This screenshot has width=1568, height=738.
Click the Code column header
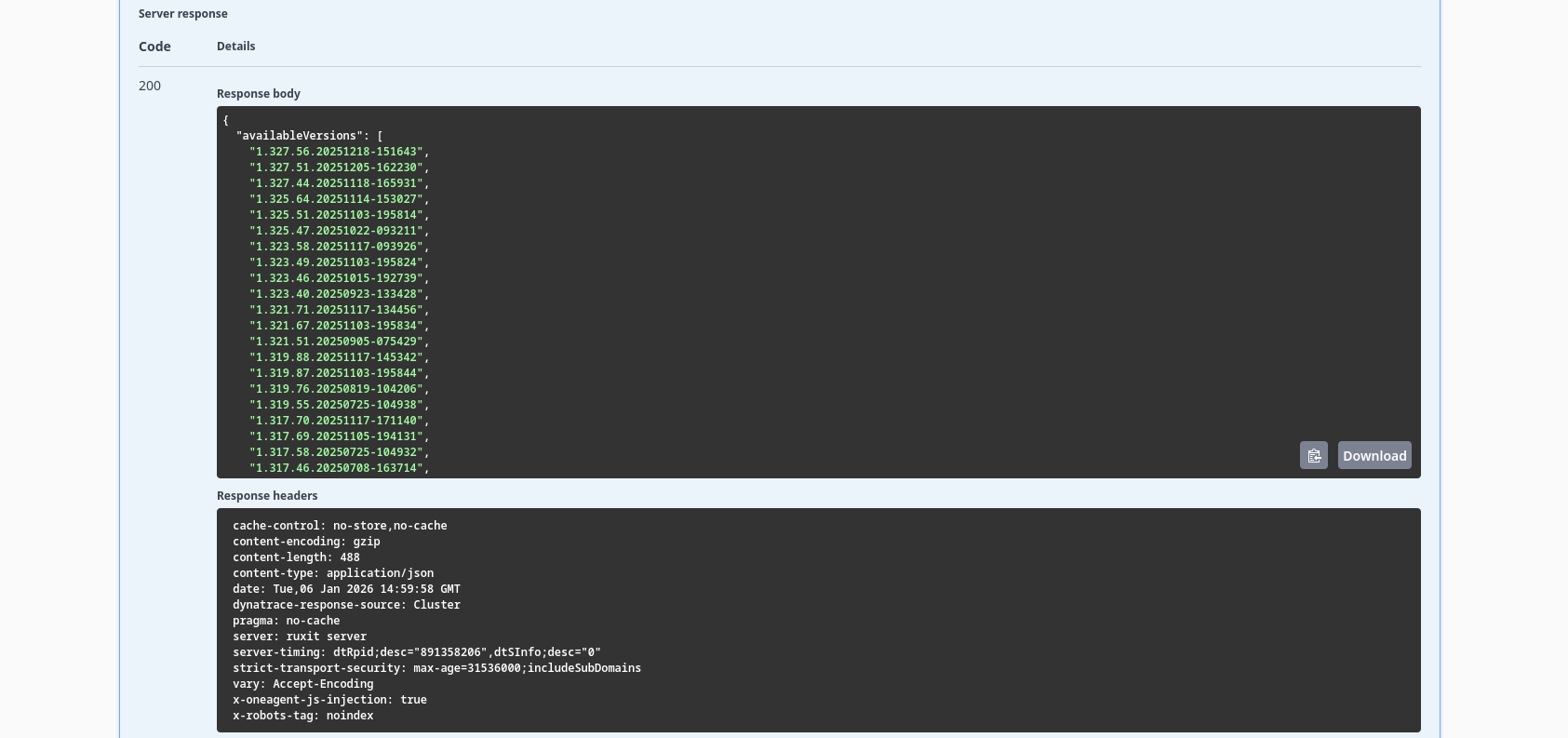tap(154, 47)
